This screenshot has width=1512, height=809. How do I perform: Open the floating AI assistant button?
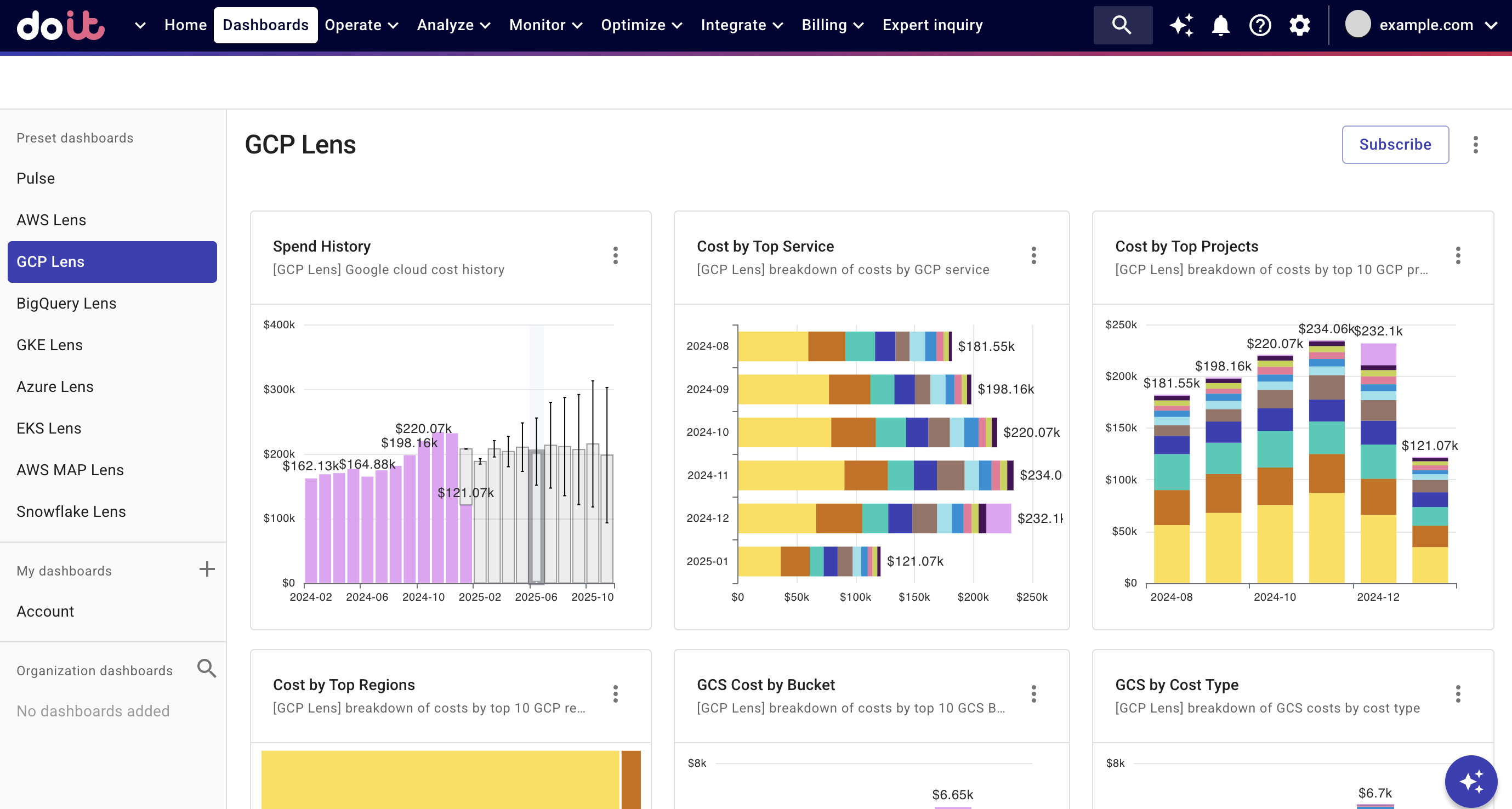coord(1470,782)
